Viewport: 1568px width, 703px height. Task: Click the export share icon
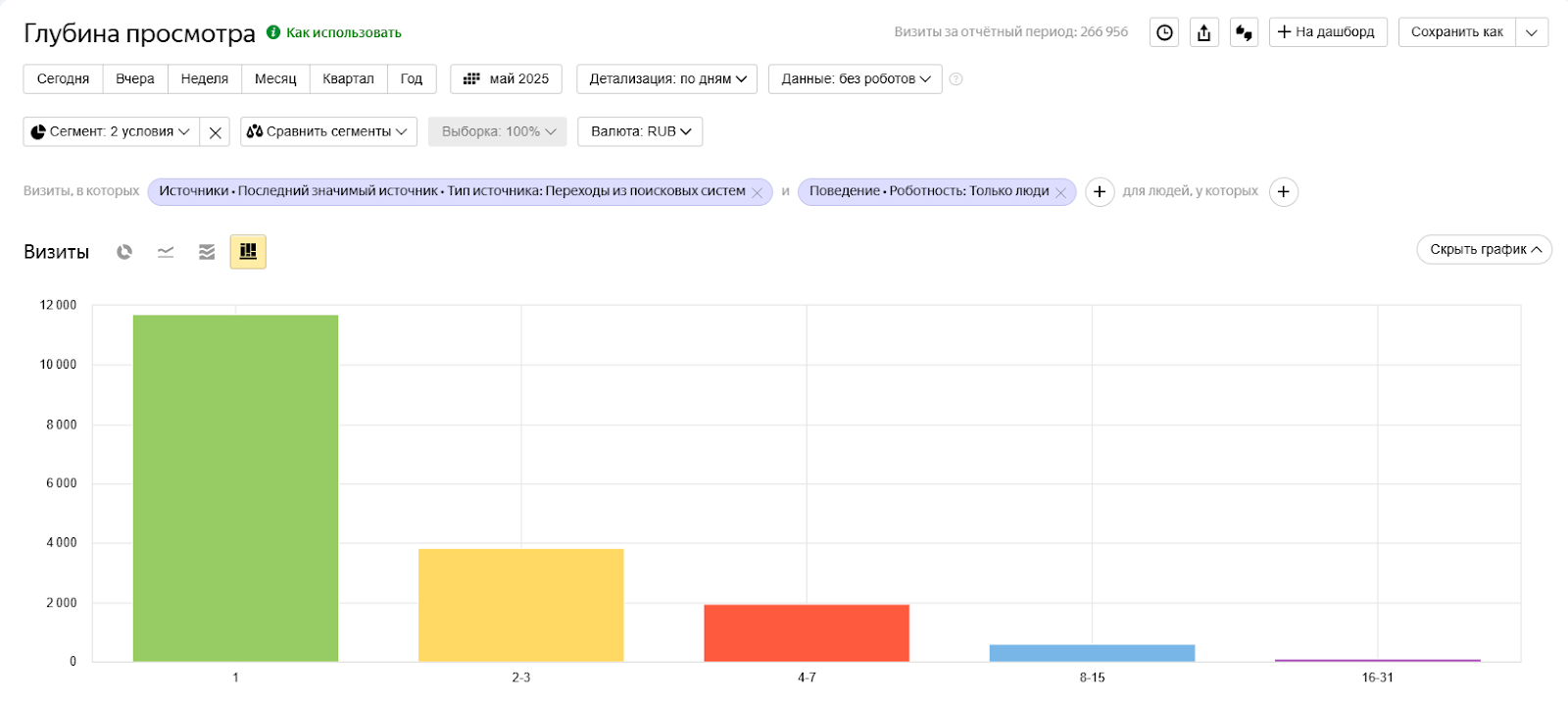point(1203,32)
